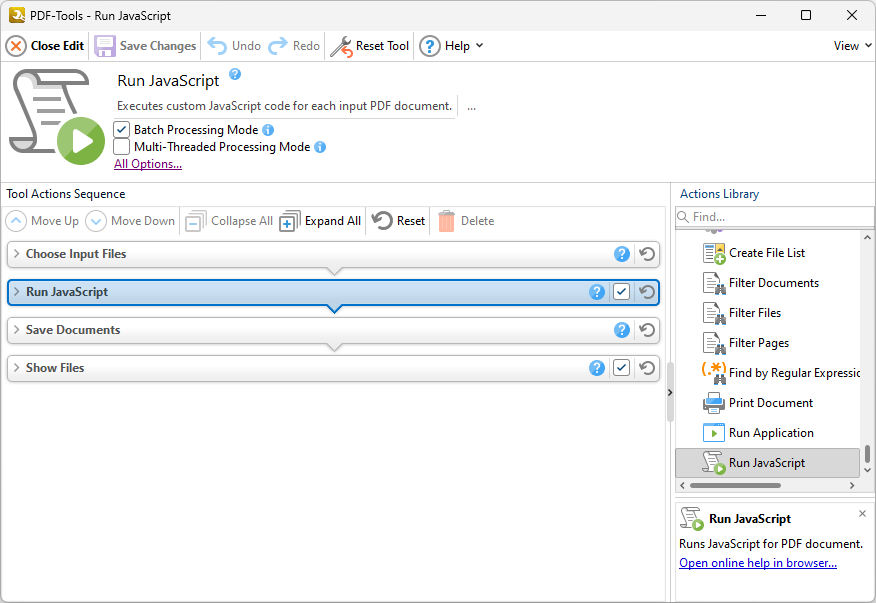Click info icon beside Multi-Threaded Processing Mode
The width and height of the screenshot is (876, 603).
point(320,147)
